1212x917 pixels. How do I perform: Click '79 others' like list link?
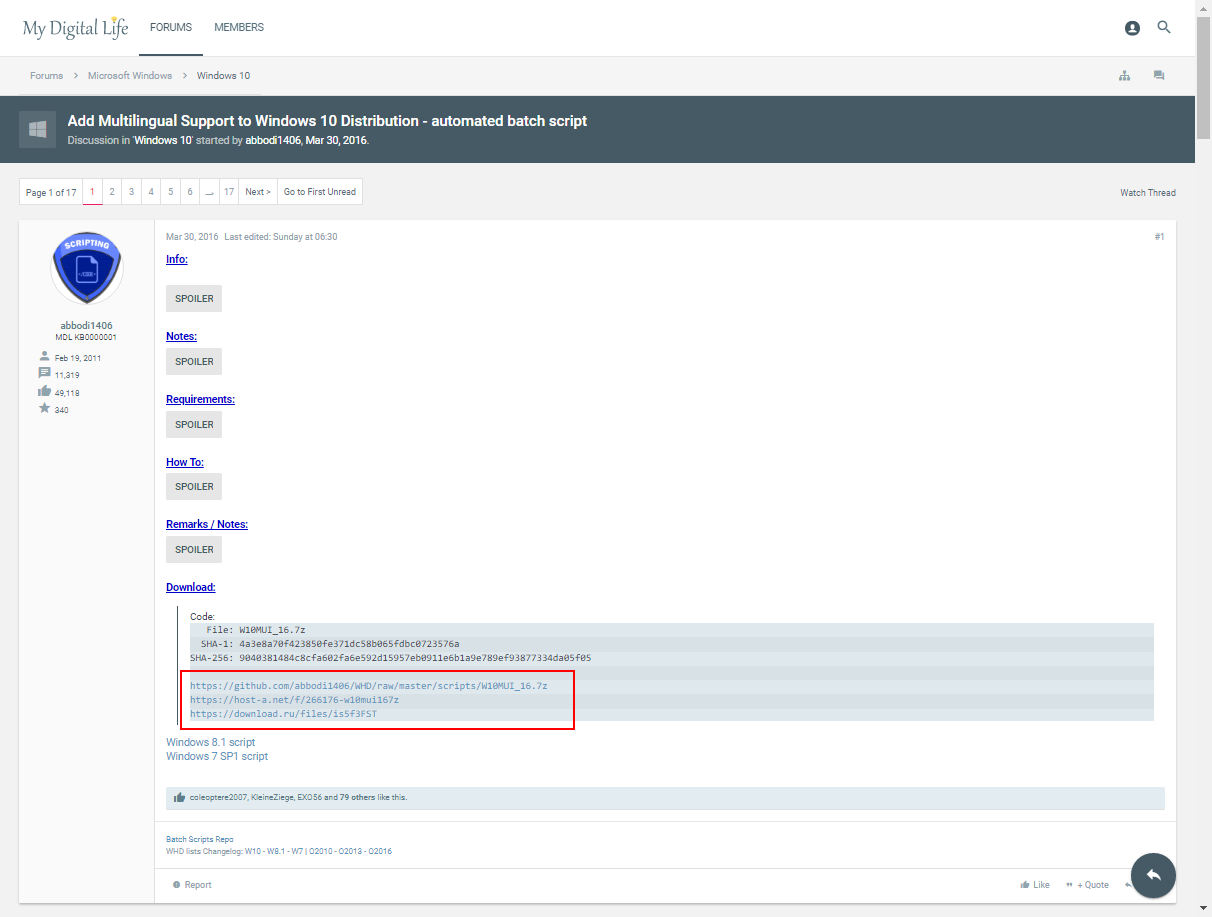[357, 798]
